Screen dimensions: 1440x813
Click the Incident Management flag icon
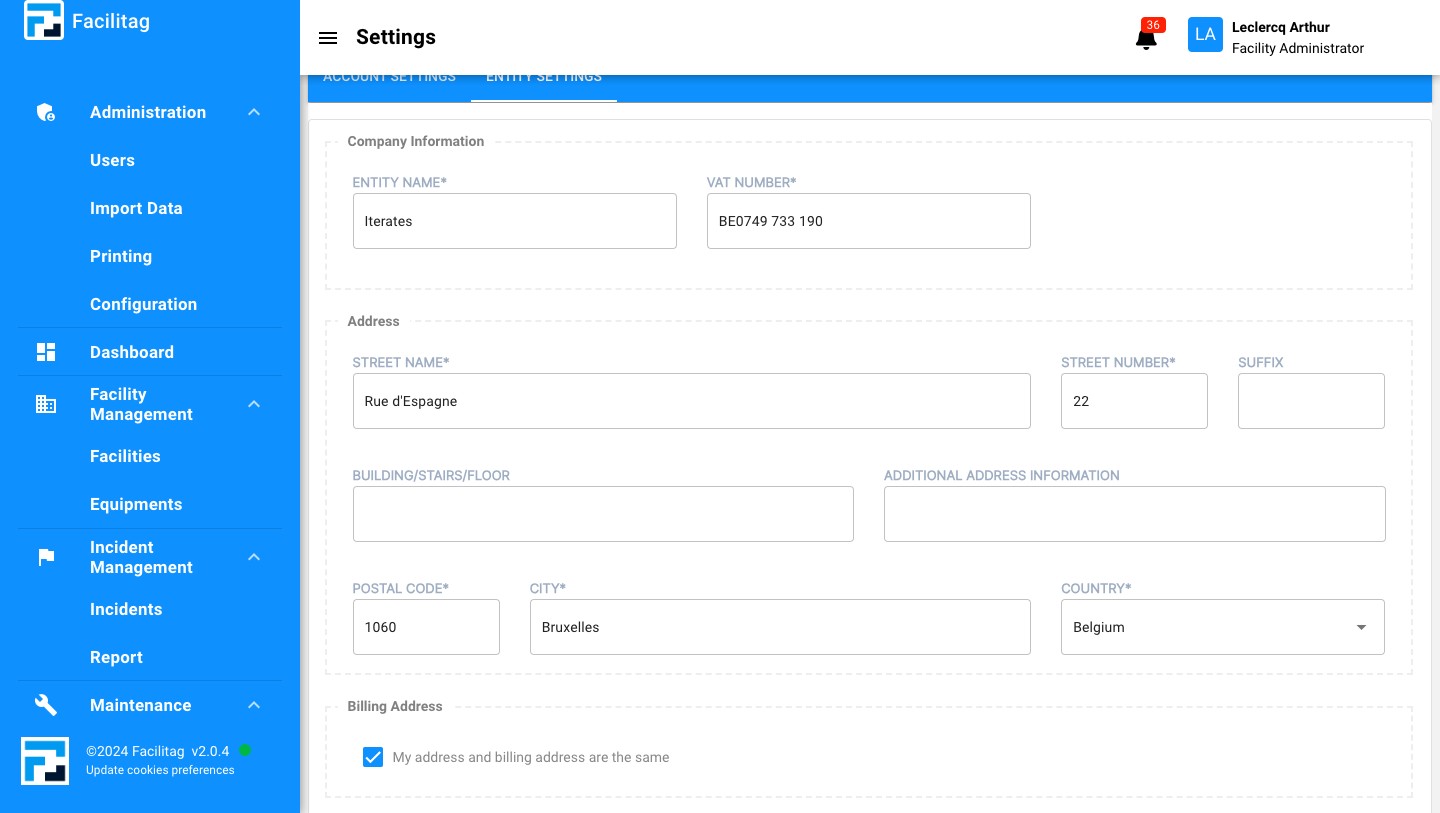click(46, 557)
